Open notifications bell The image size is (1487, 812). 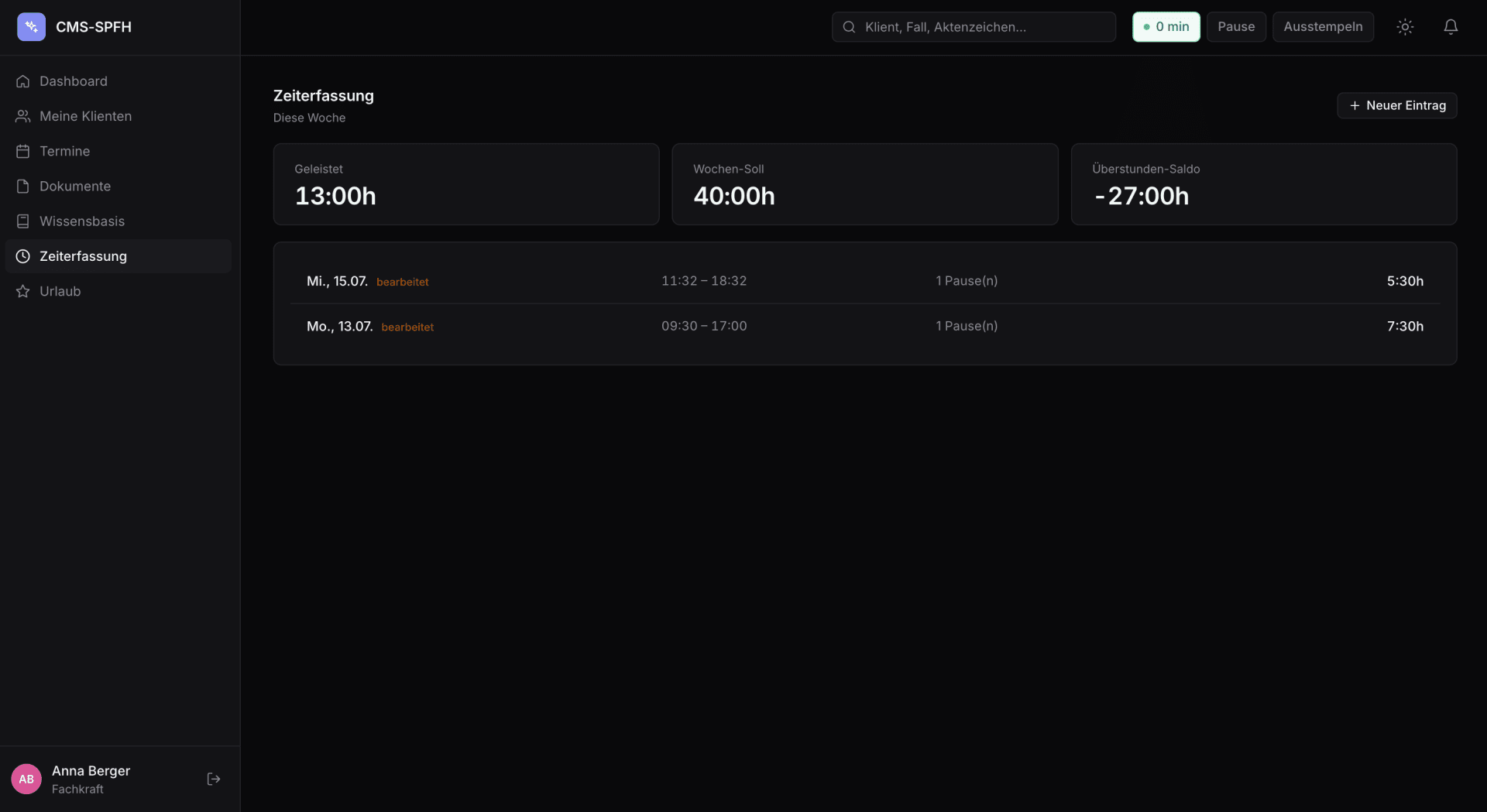(1451, 27)
